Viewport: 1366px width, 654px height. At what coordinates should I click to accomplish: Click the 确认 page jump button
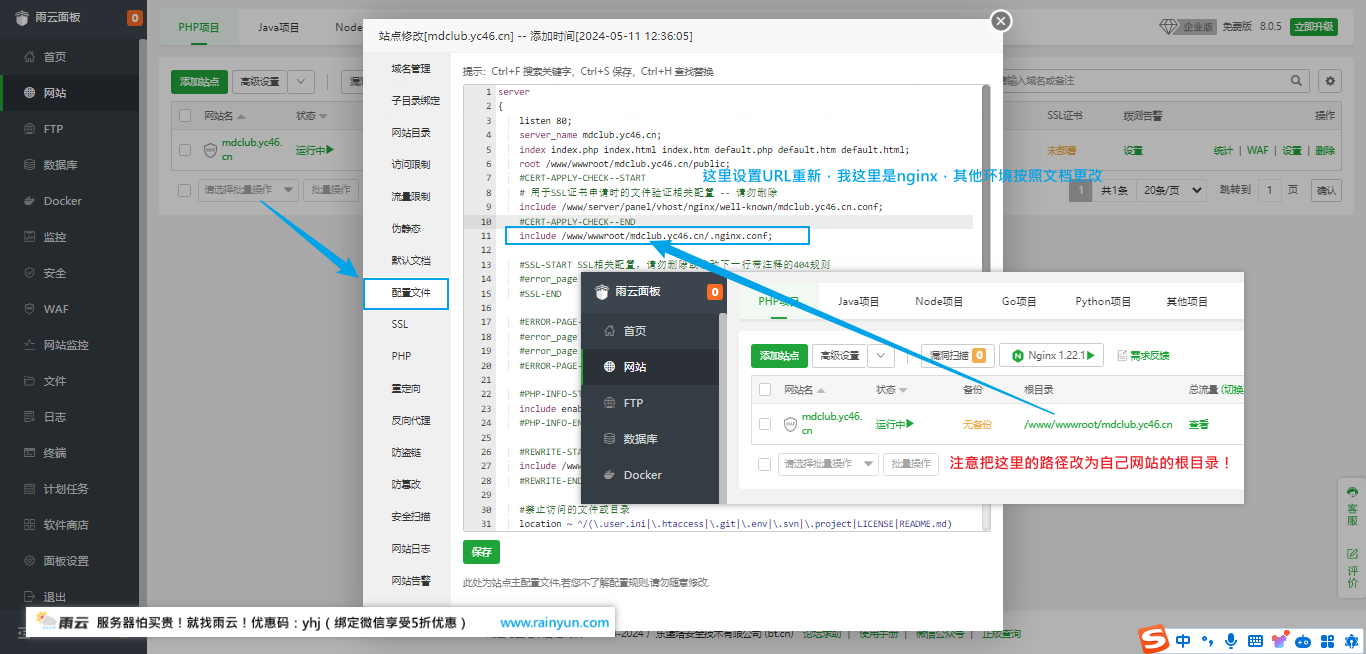coord(1326,189)
